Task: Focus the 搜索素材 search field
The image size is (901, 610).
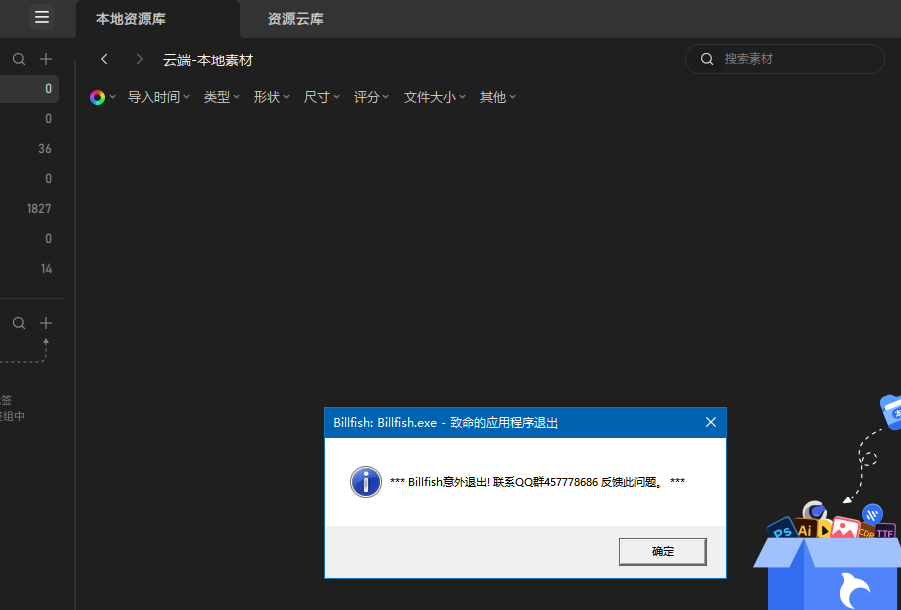Action: [784, 59]
